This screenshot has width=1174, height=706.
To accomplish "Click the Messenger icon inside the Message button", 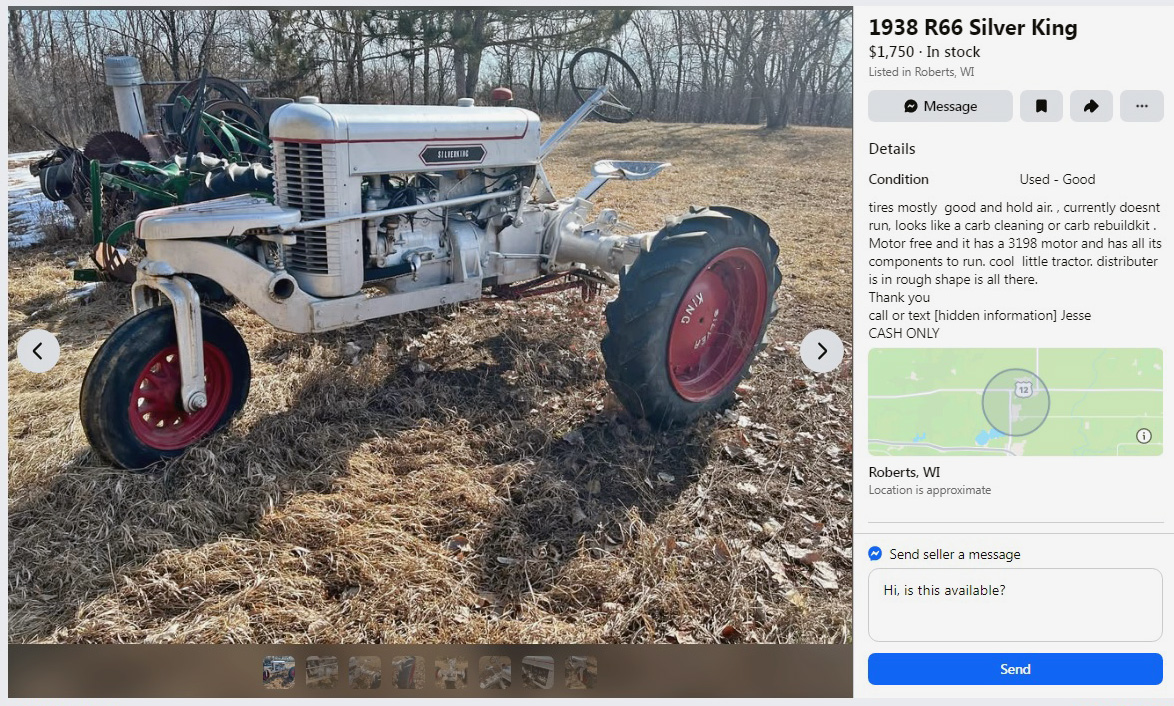I will (910, 106).
